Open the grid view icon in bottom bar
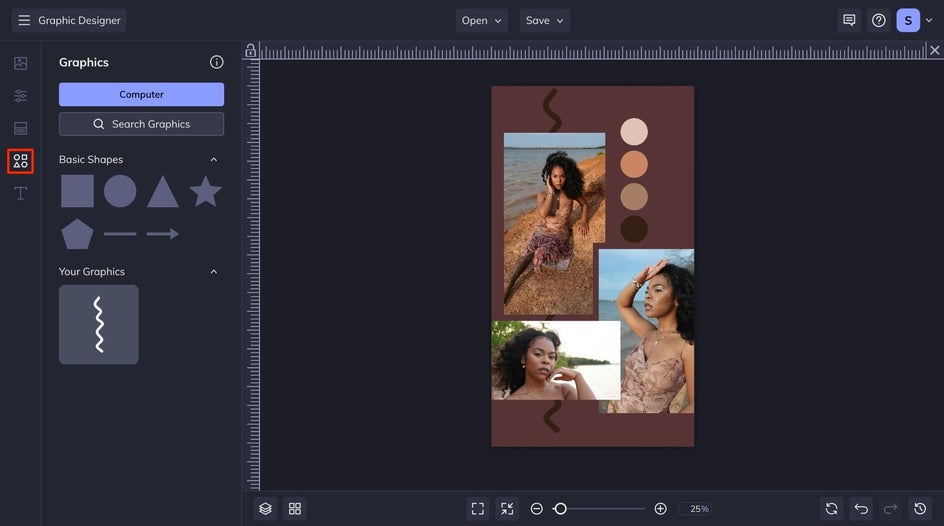 (x=295, y=509)
